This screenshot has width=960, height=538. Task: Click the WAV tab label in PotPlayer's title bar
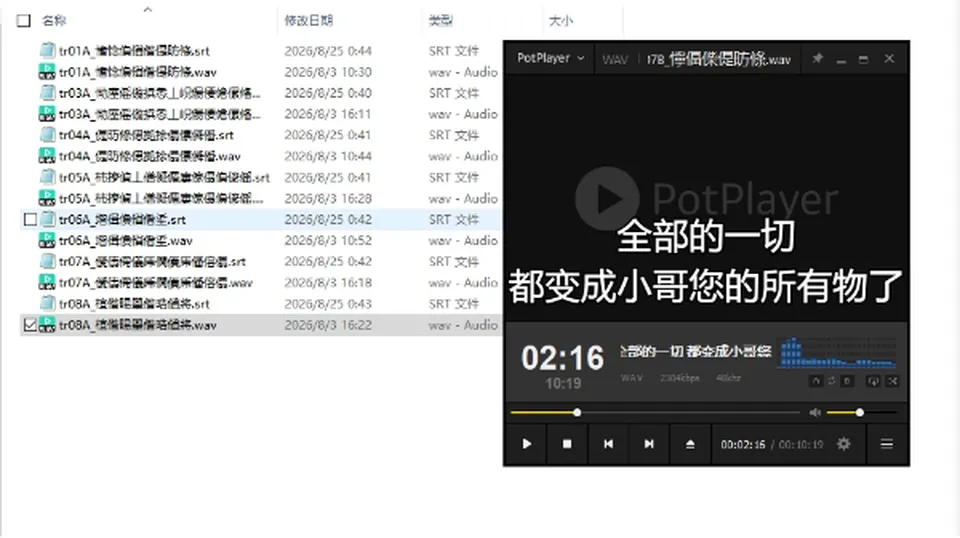click(x=615, y=59)
